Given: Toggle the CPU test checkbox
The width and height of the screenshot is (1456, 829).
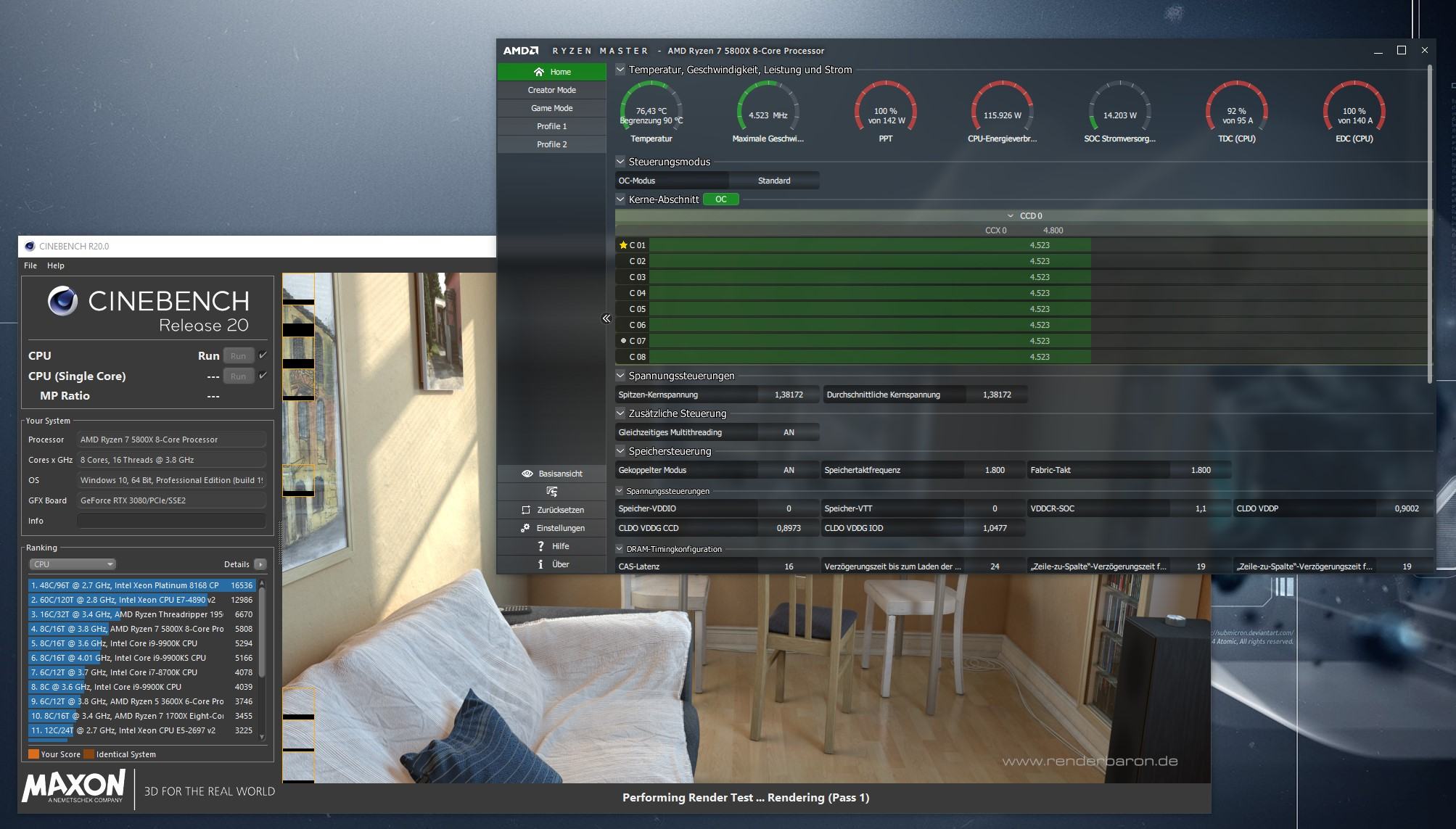Looking at the screenshot, I should [x=263, y=355].
